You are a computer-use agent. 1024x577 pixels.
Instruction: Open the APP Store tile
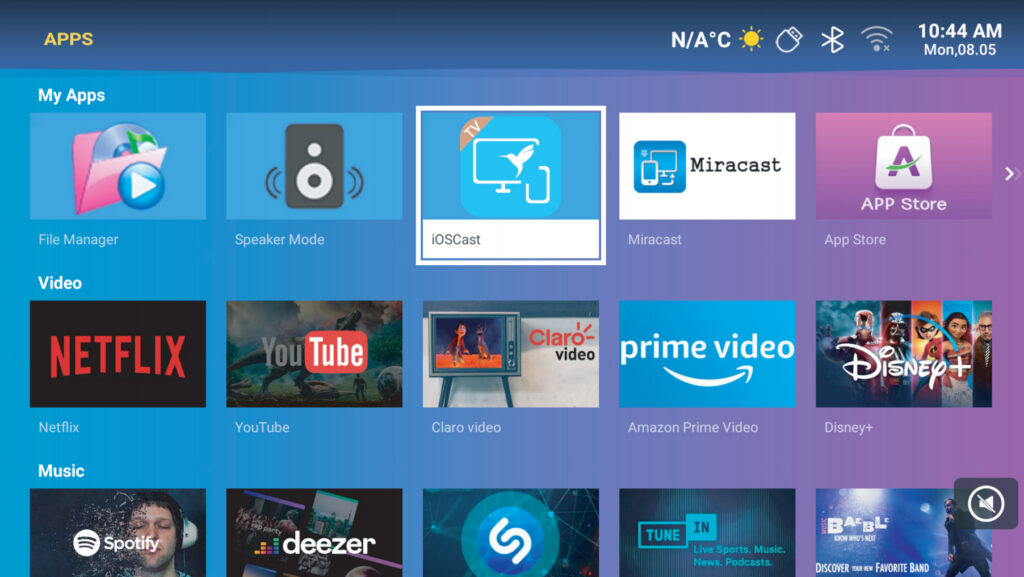pyautogui.click(x=904, y=166)
